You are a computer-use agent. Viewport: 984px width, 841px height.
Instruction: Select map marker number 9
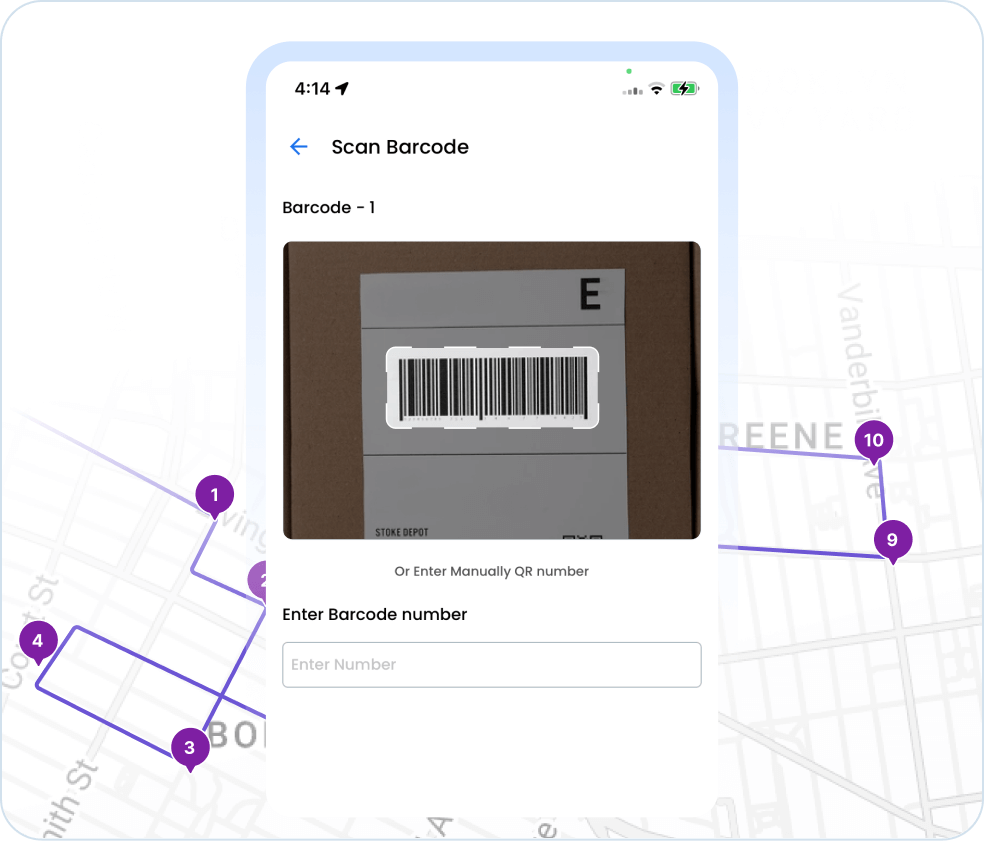coord(892,540)
